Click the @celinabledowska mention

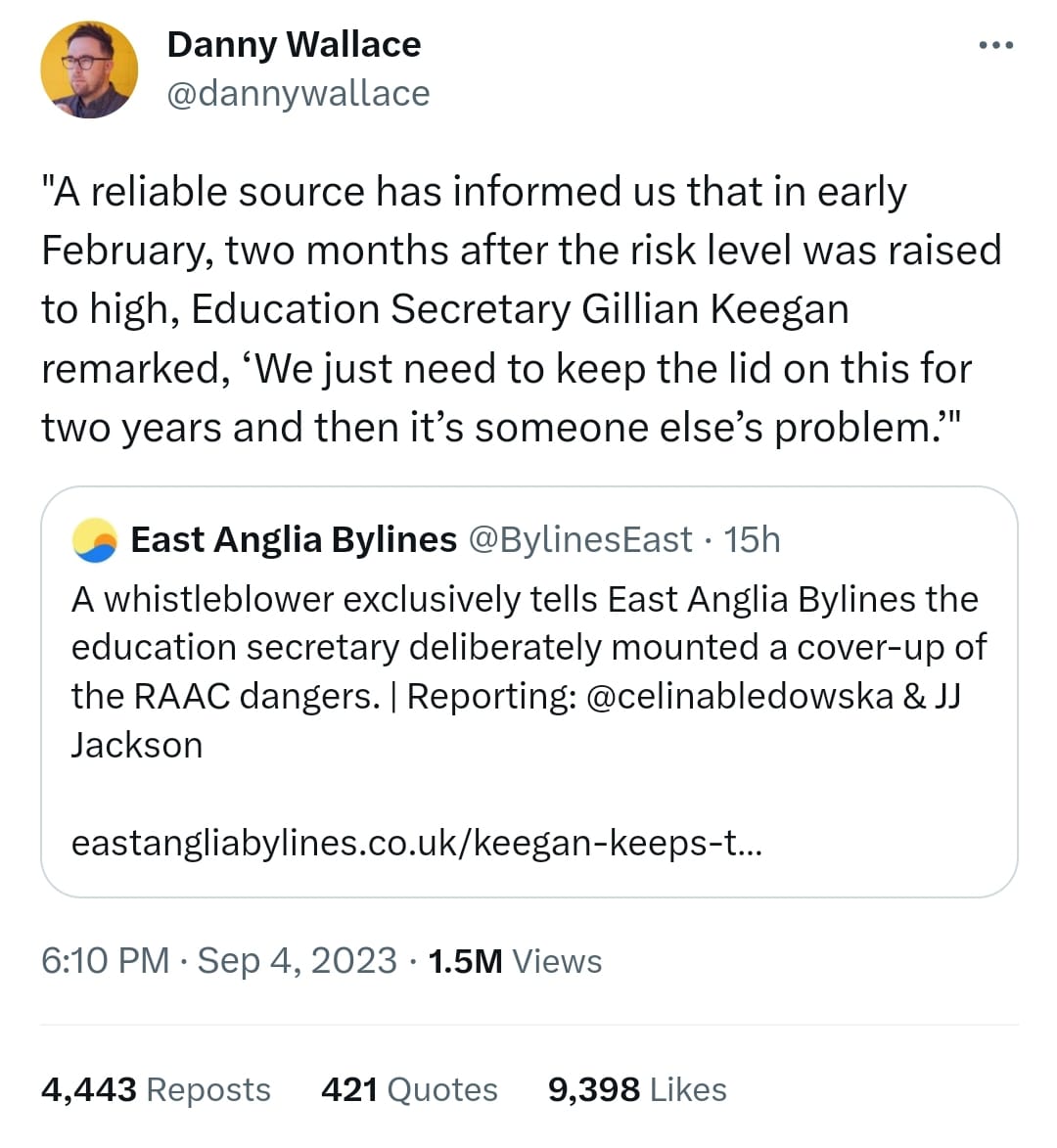point(740,696)
